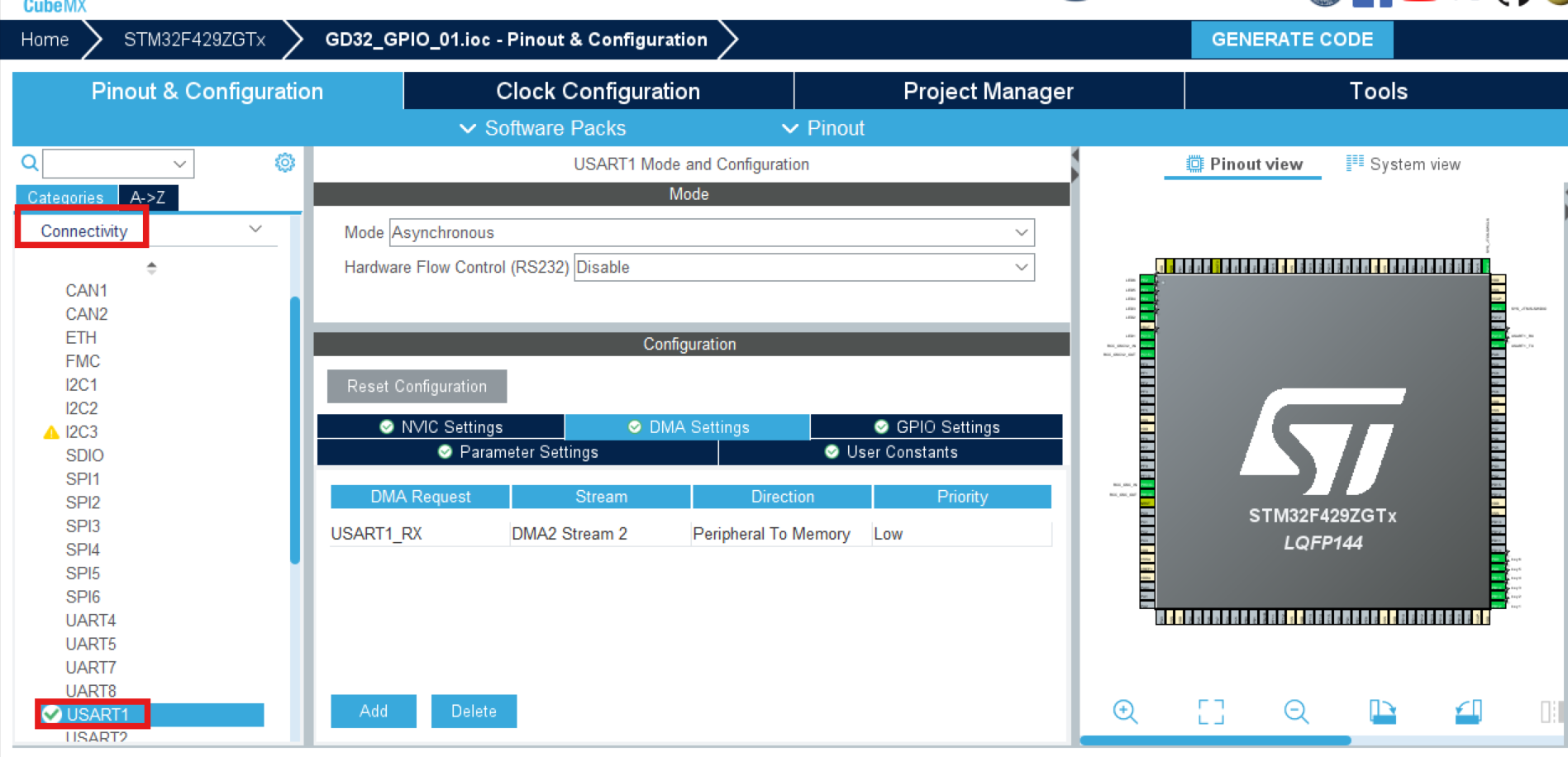Expand the Pinout menu
Viewport: 1568px width, 757px height.
tap(822, 128)
